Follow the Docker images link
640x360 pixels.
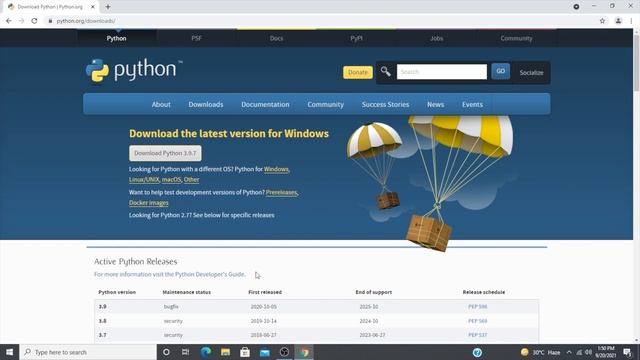click(x=149, y=203)
